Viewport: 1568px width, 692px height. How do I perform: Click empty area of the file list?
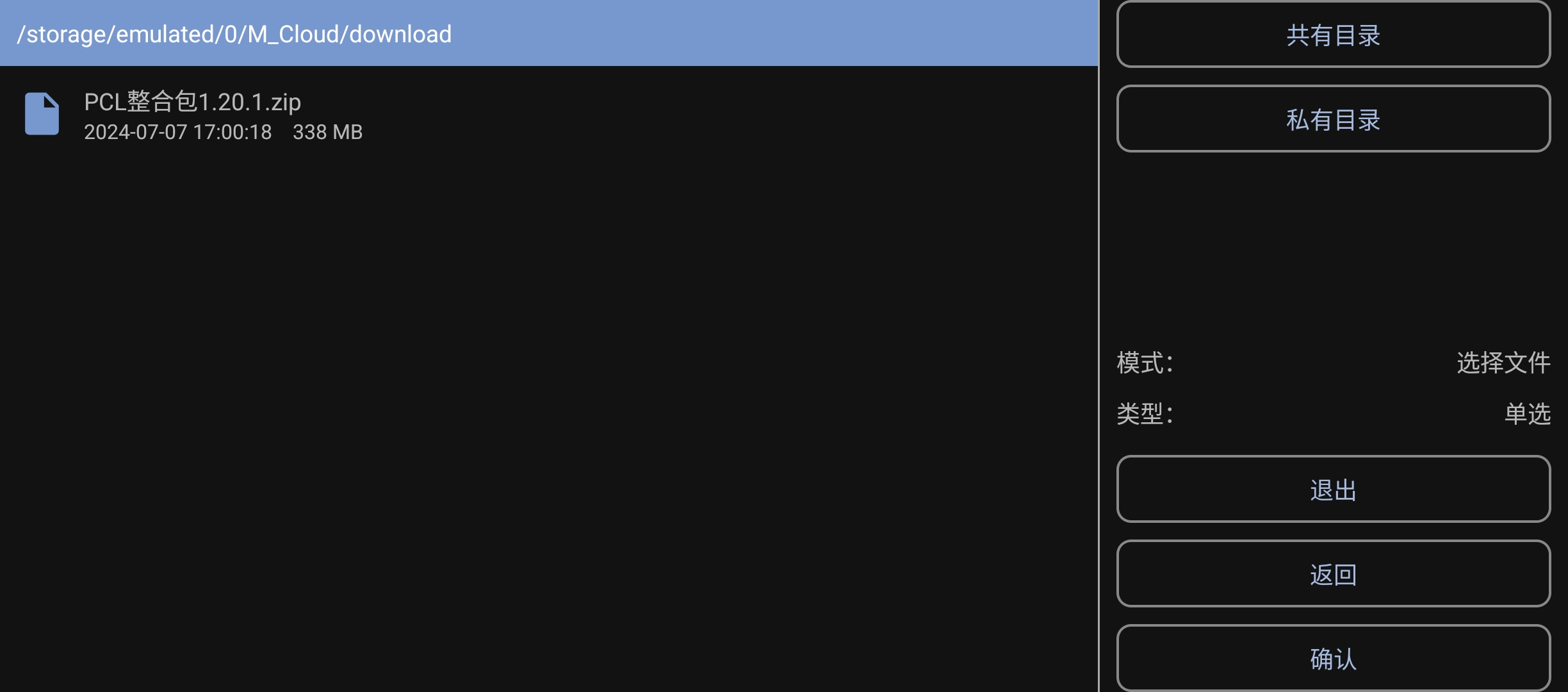(549, 416)
